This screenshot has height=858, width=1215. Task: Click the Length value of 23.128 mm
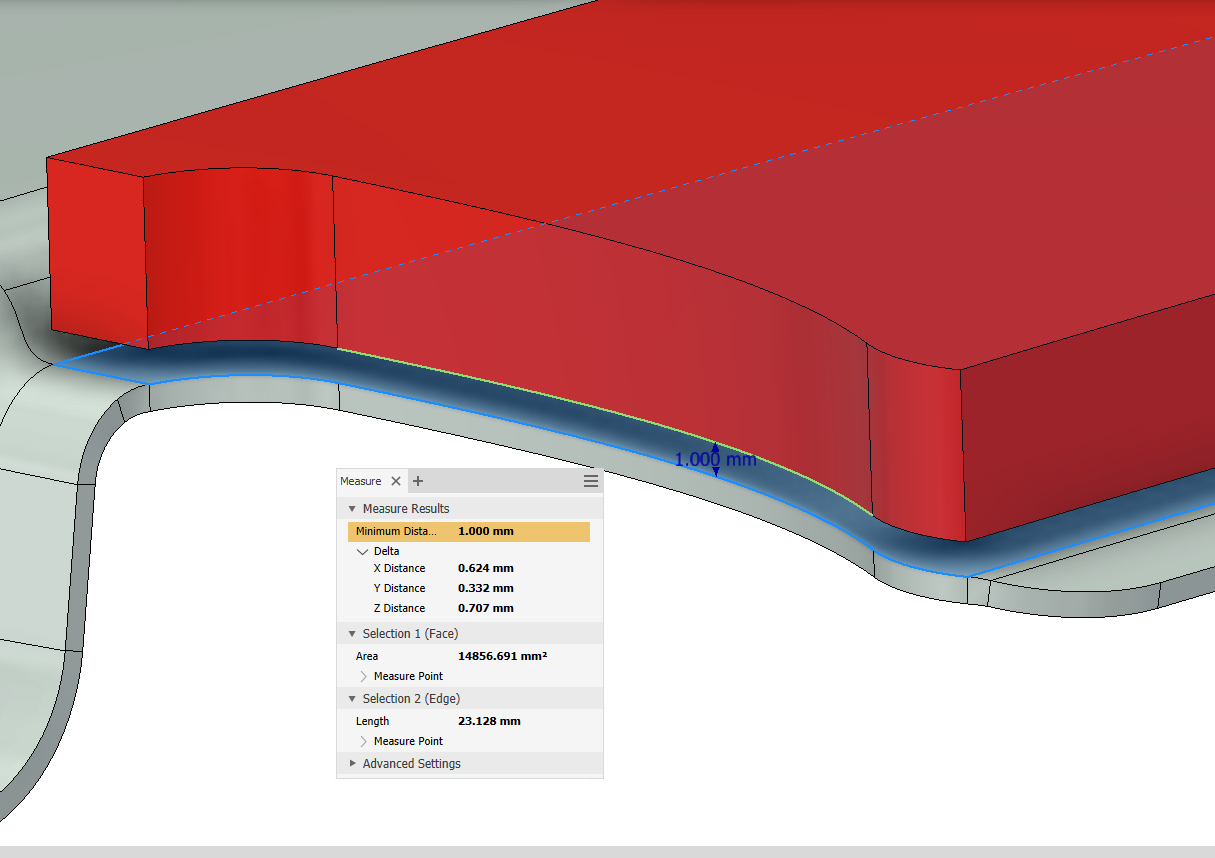click(490, 721)
